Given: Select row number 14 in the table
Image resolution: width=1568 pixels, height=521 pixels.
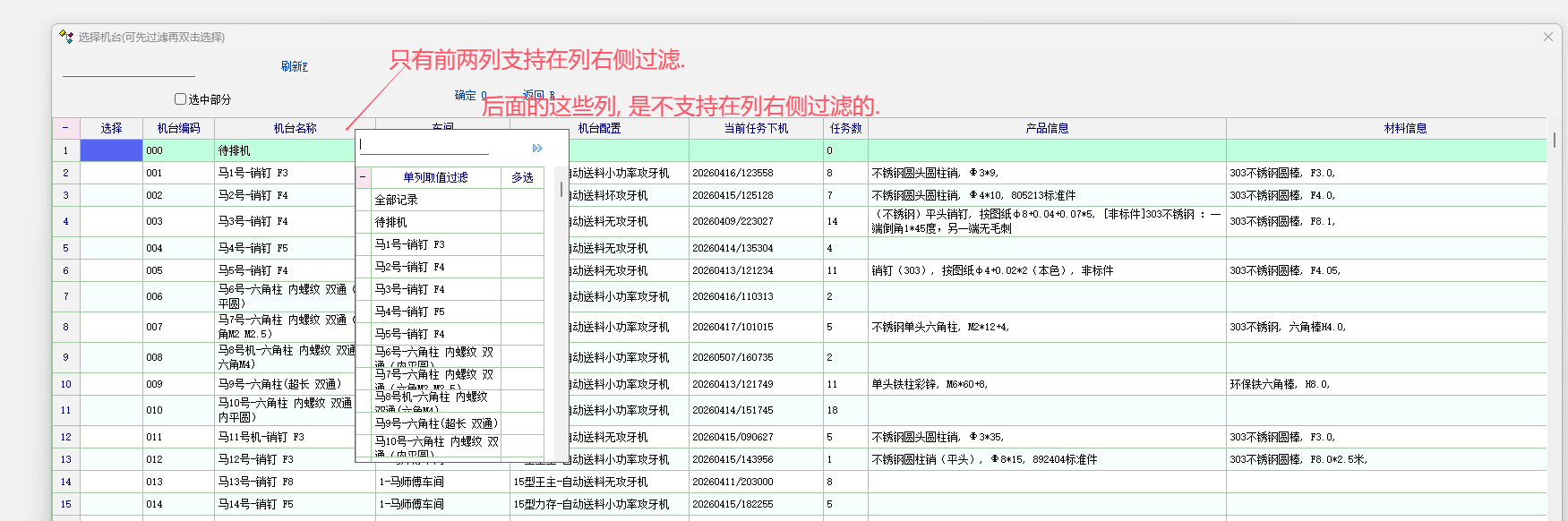Looking at the screenshot, I should tap(65, 482).
